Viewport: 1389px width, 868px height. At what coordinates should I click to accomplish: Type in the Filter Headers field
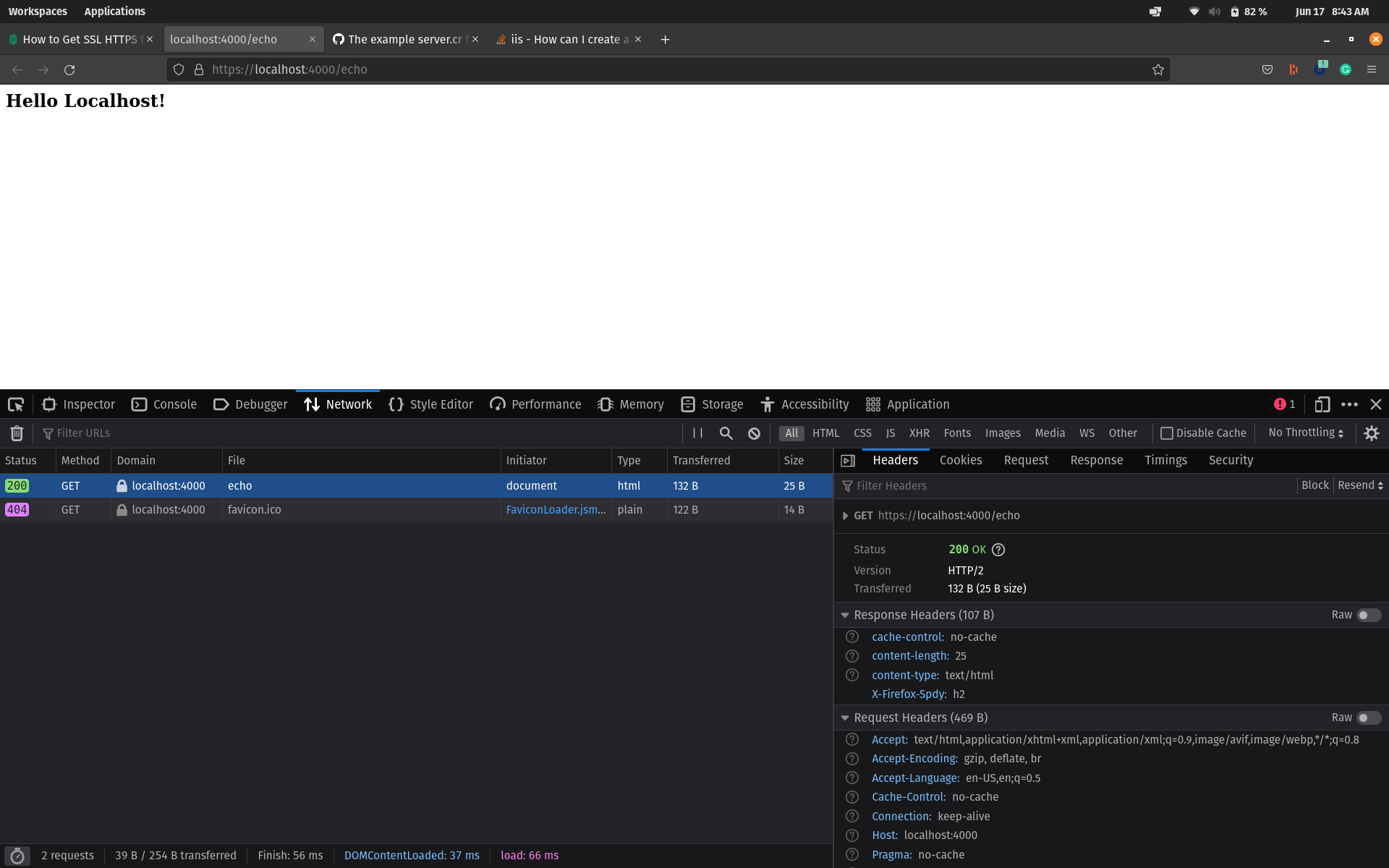(940, 485)
